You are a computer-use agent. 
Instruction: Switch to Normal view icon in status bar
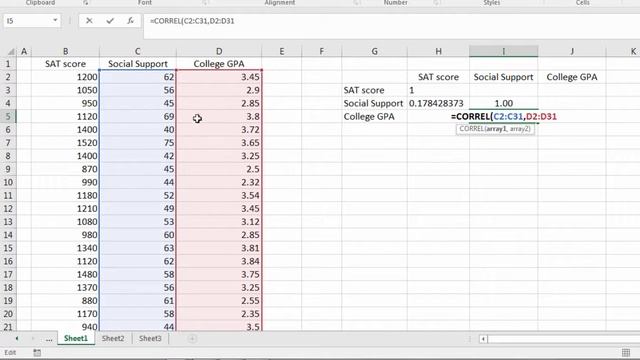[626, 353]
